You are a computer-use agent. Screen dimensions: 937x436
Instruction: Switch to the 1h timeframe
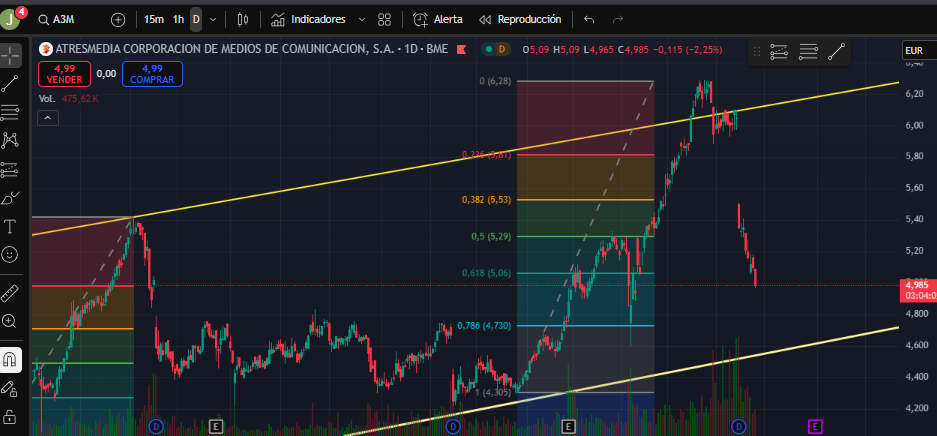[x=178, y=20]
